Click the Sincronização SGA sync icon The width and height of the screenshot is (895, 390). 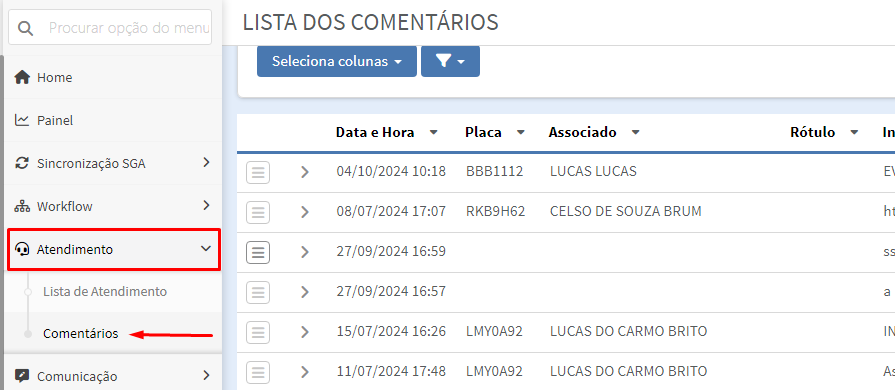tap(22, 163)
